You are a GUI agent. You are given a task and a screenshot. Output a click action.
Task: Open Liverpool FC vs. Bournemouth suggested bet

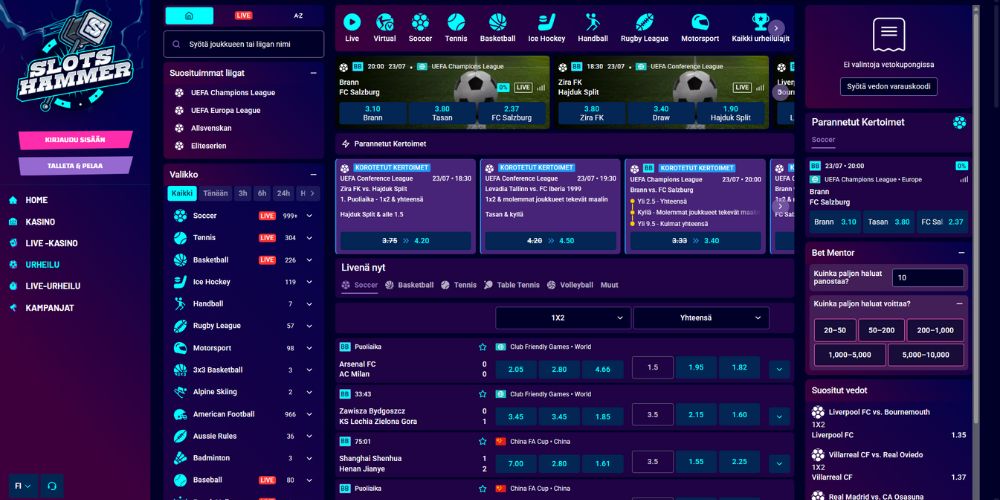point(888,423)
